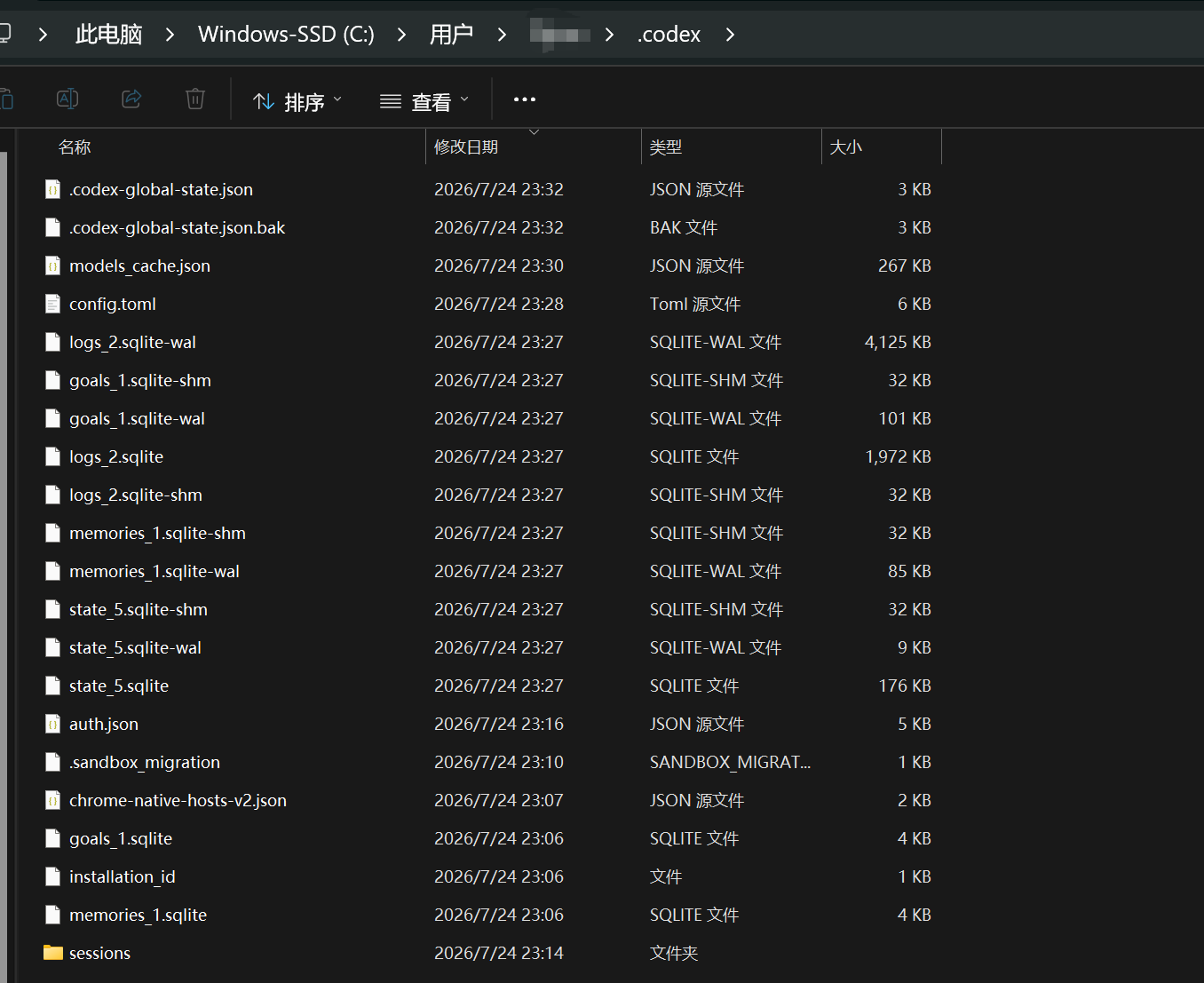Click the 用户 breadcrumb segment
Viewport: 1204px width, 983px height.
[451, 35]
